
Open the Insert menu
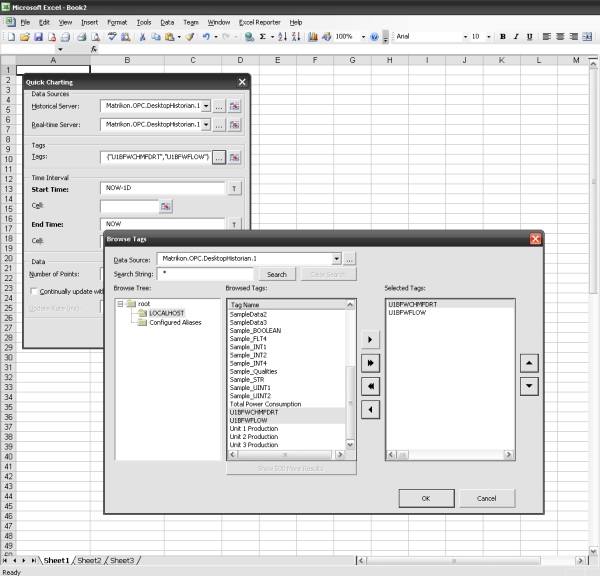coord(89,23)
